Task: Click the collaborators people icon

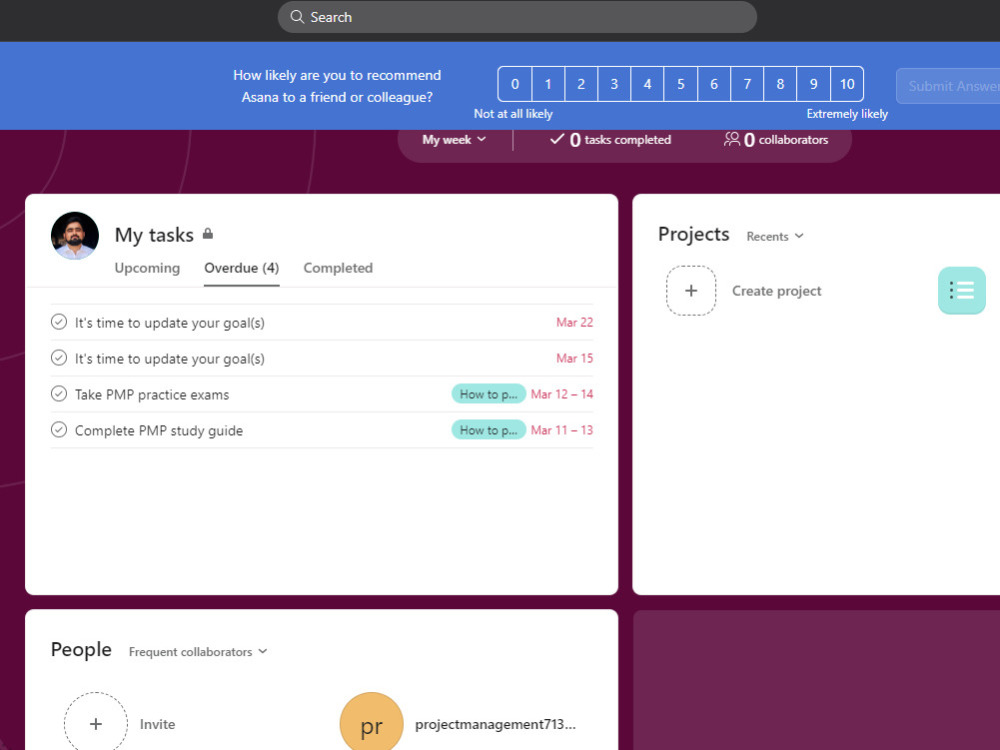Action: point(732,139)
